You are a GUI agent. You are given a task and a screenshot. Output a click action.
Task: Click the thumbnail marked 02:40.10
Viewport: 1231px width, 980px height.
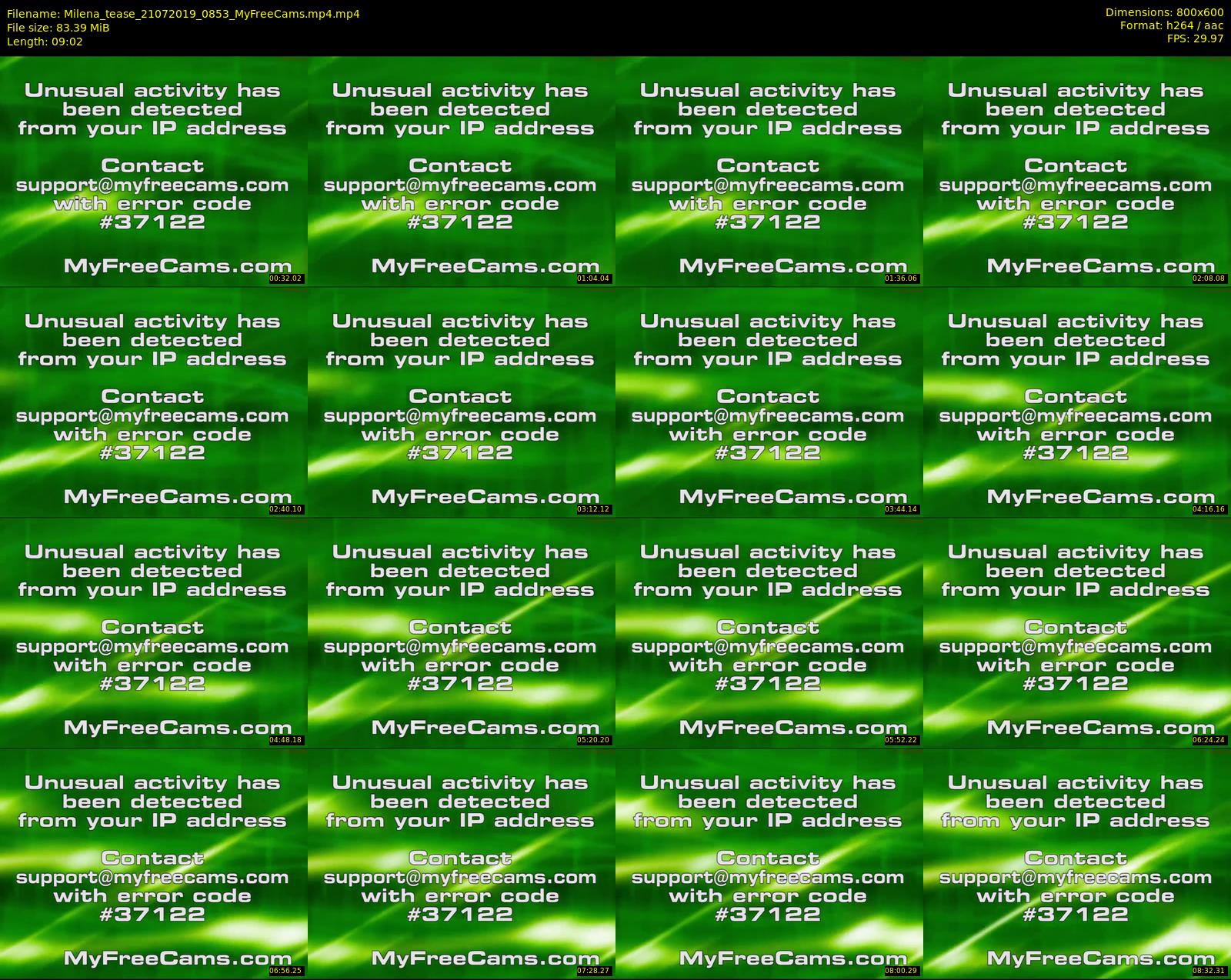153,402
